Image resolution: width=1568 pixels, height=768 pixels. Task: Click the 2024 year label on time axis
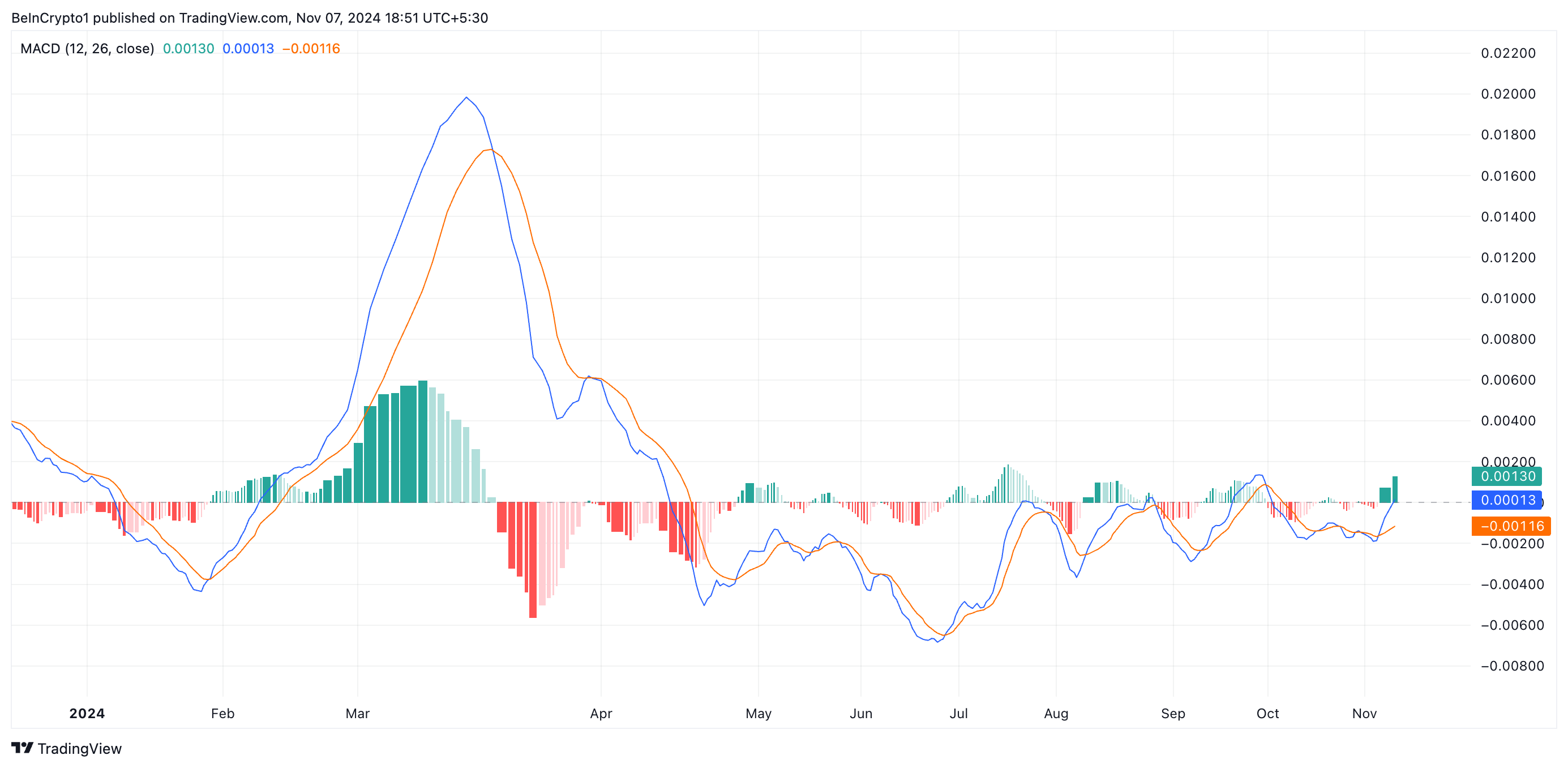point(87,713)
